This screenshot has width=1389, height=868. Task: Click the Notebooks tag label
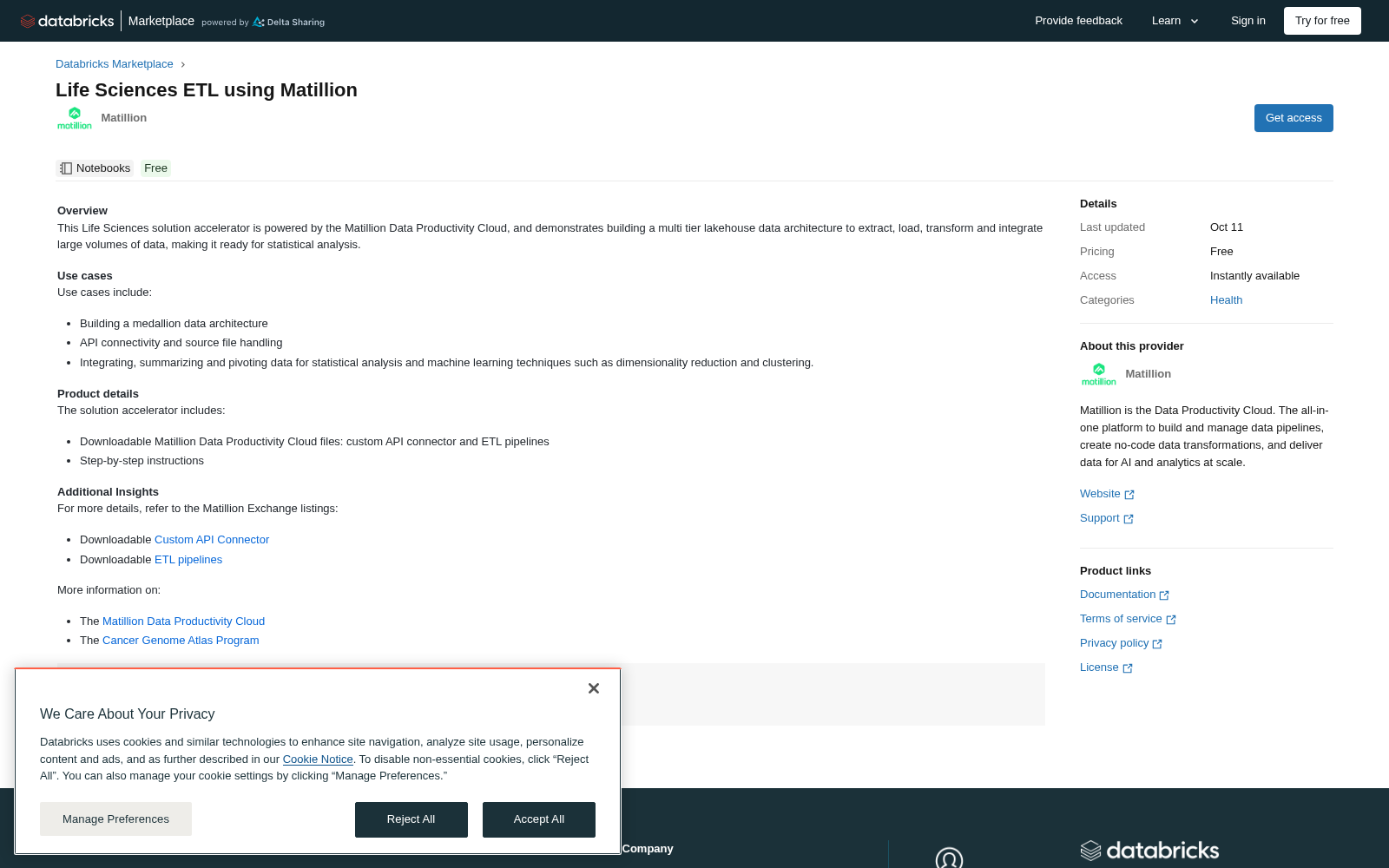click(103, 168)
